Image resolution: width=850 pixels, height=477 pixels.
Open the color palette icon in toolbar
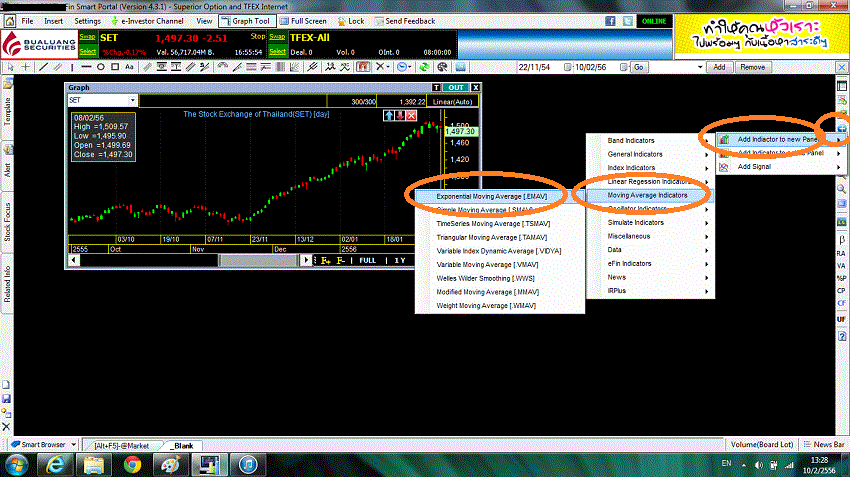click(x=442, y=67)
